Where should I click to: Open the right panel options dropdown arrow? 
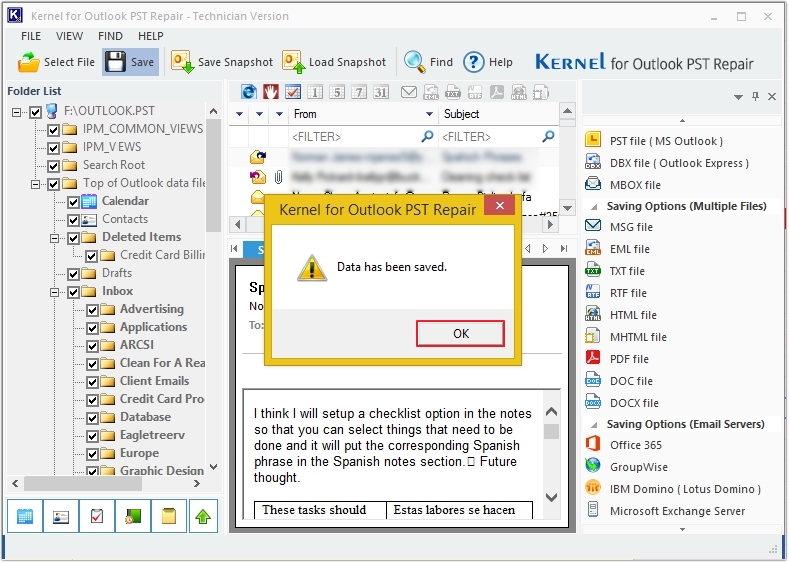coord(738,97)
